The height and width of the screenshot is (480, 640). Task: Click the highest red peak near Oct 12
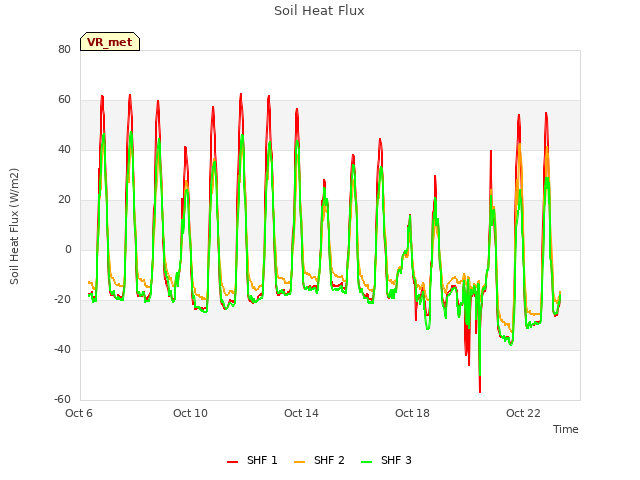point(241,94)
